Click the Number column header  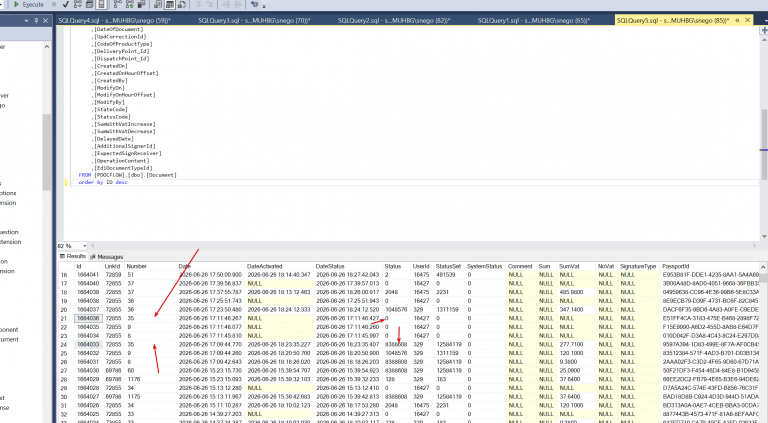pos(137,266)
